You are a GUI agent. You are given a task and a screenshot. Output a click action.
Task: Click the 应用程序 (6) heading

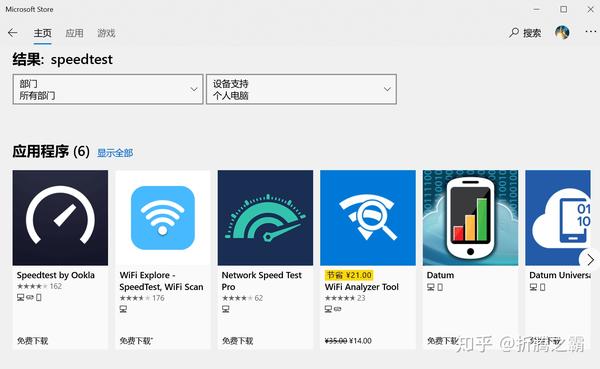point(51,152)
